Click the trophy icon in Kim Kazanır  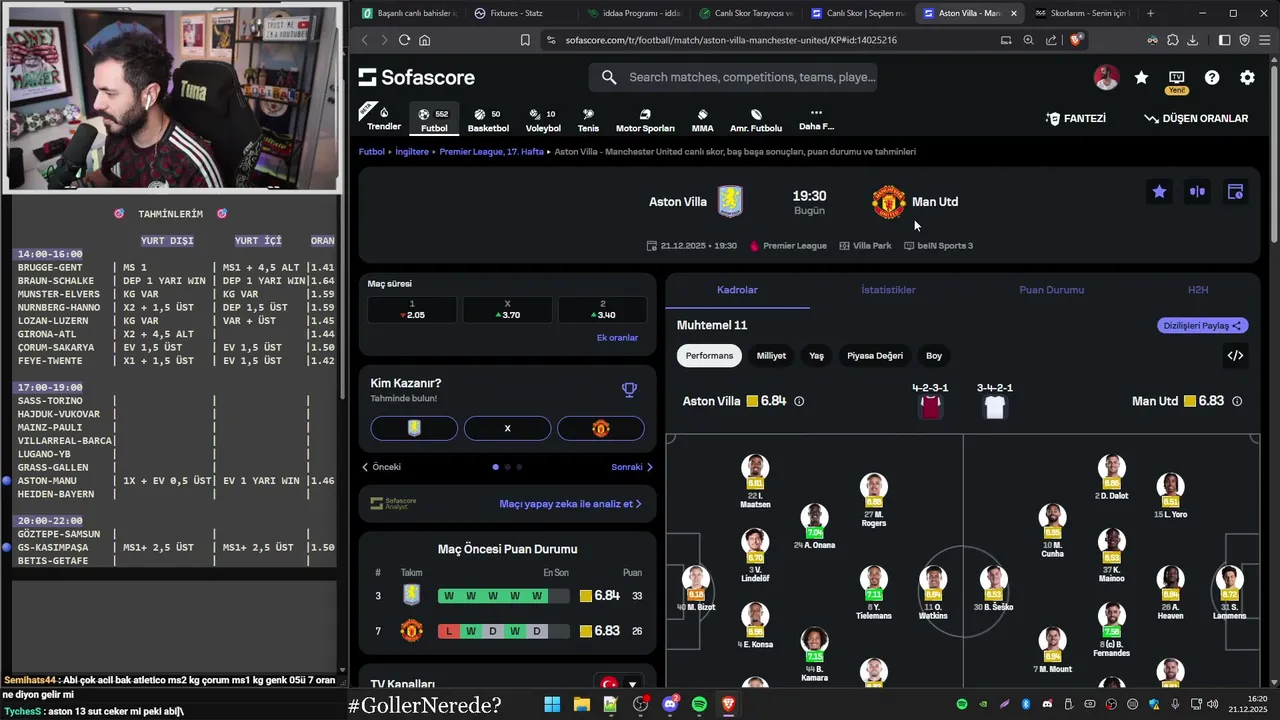click(x=628, y=390)
